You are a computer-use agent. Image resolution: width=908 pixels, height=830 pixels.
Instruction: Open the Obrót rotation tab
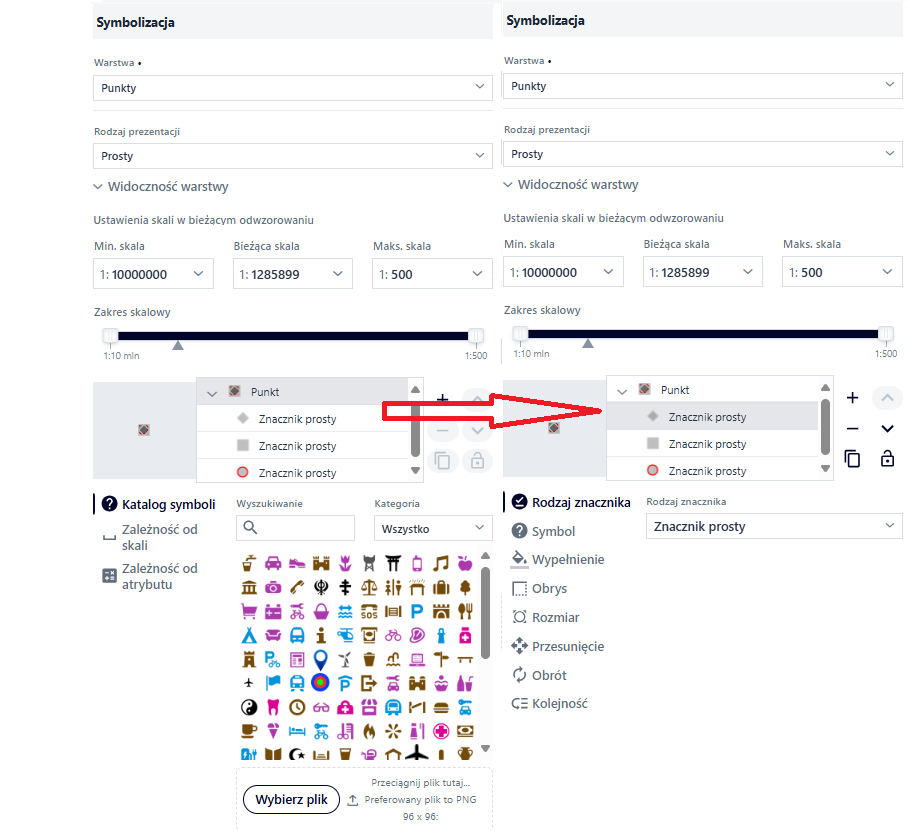(x=549, y=675)
